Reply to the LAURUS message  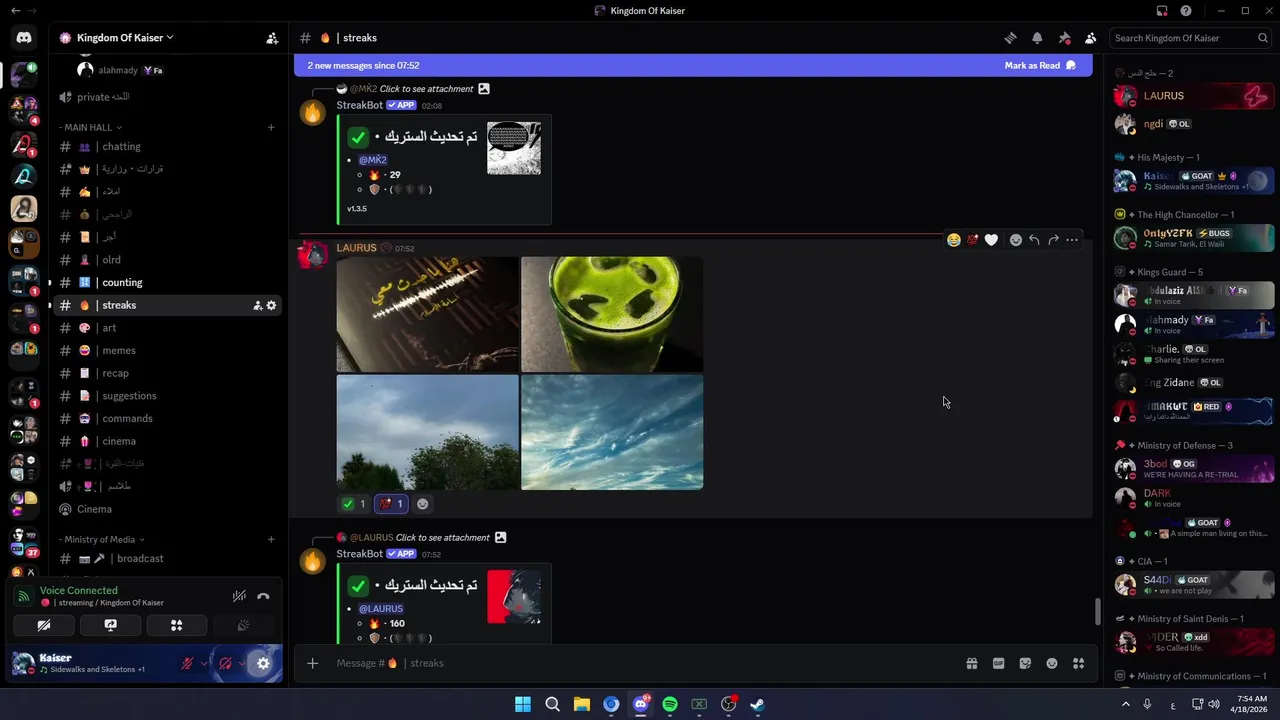[1034, 240]
